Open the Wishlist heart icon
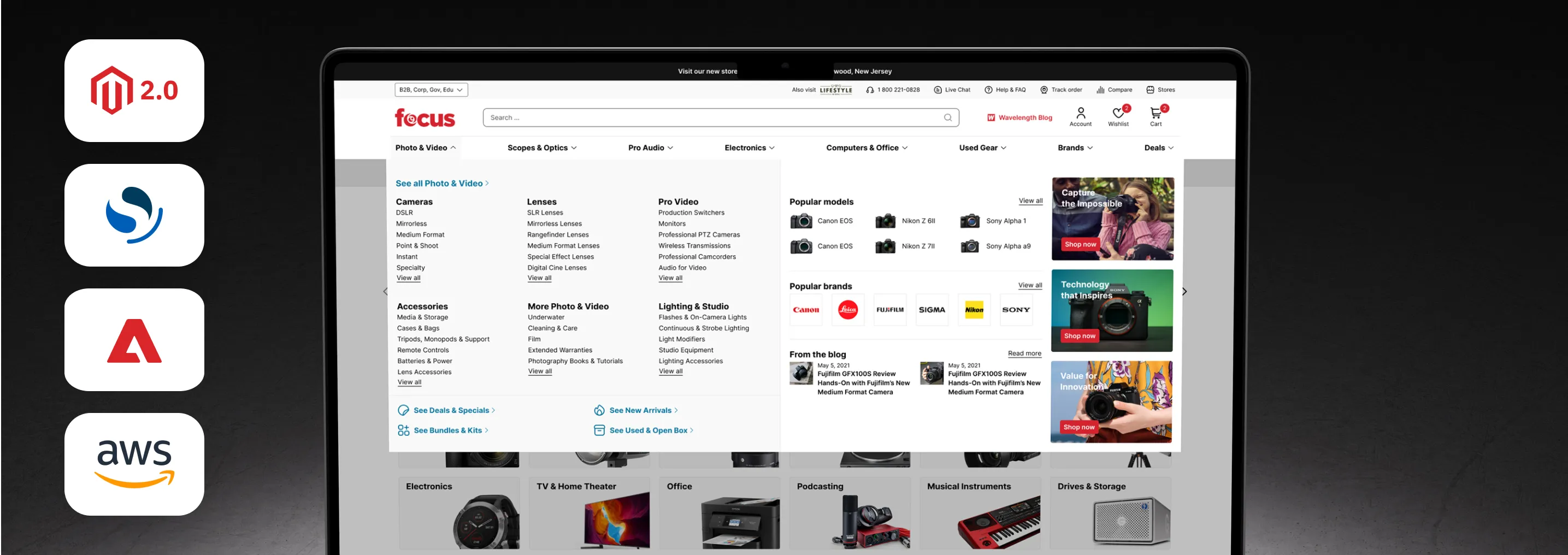This screenshot has height=555, width=1568. pos(1118,113)
